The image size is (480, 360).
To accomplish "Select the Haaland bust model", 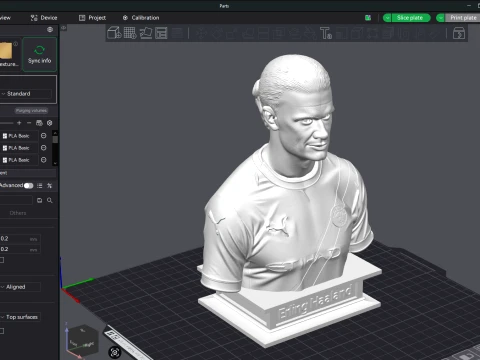I will [289, 200].
